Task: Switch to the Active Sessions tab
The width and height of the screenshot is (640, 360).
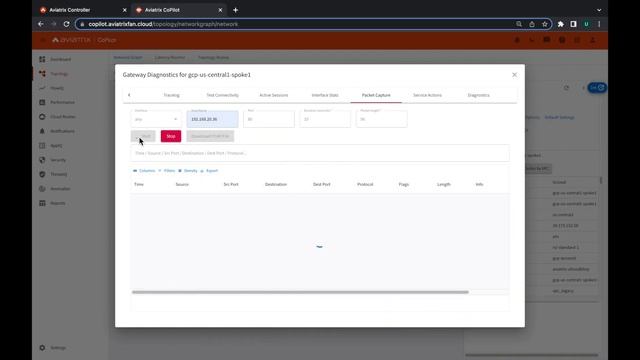Action: pyautogui.click(x=274, y=95)
